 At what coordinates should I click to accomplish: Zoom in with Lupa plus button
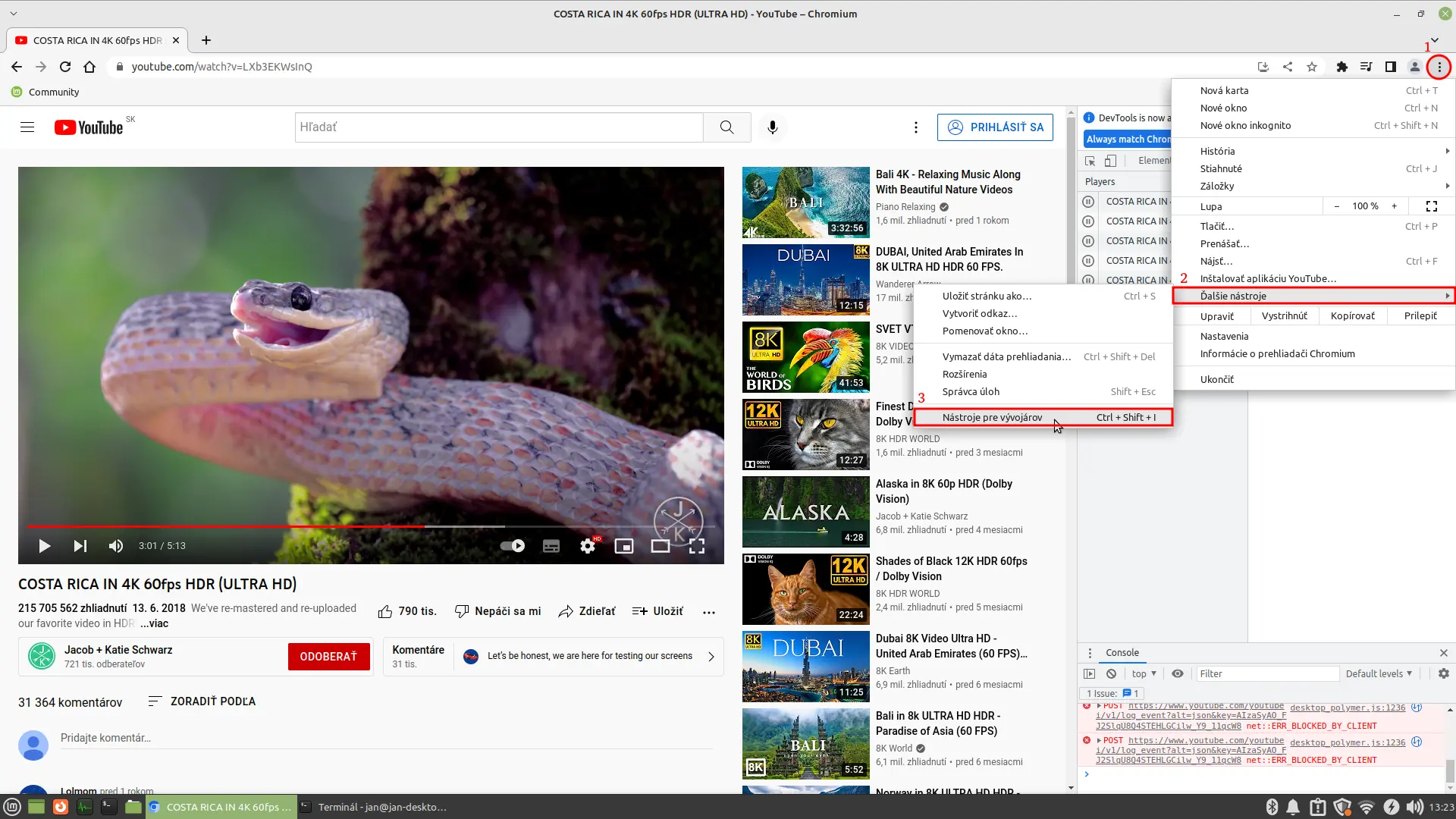click(1394, 206)
